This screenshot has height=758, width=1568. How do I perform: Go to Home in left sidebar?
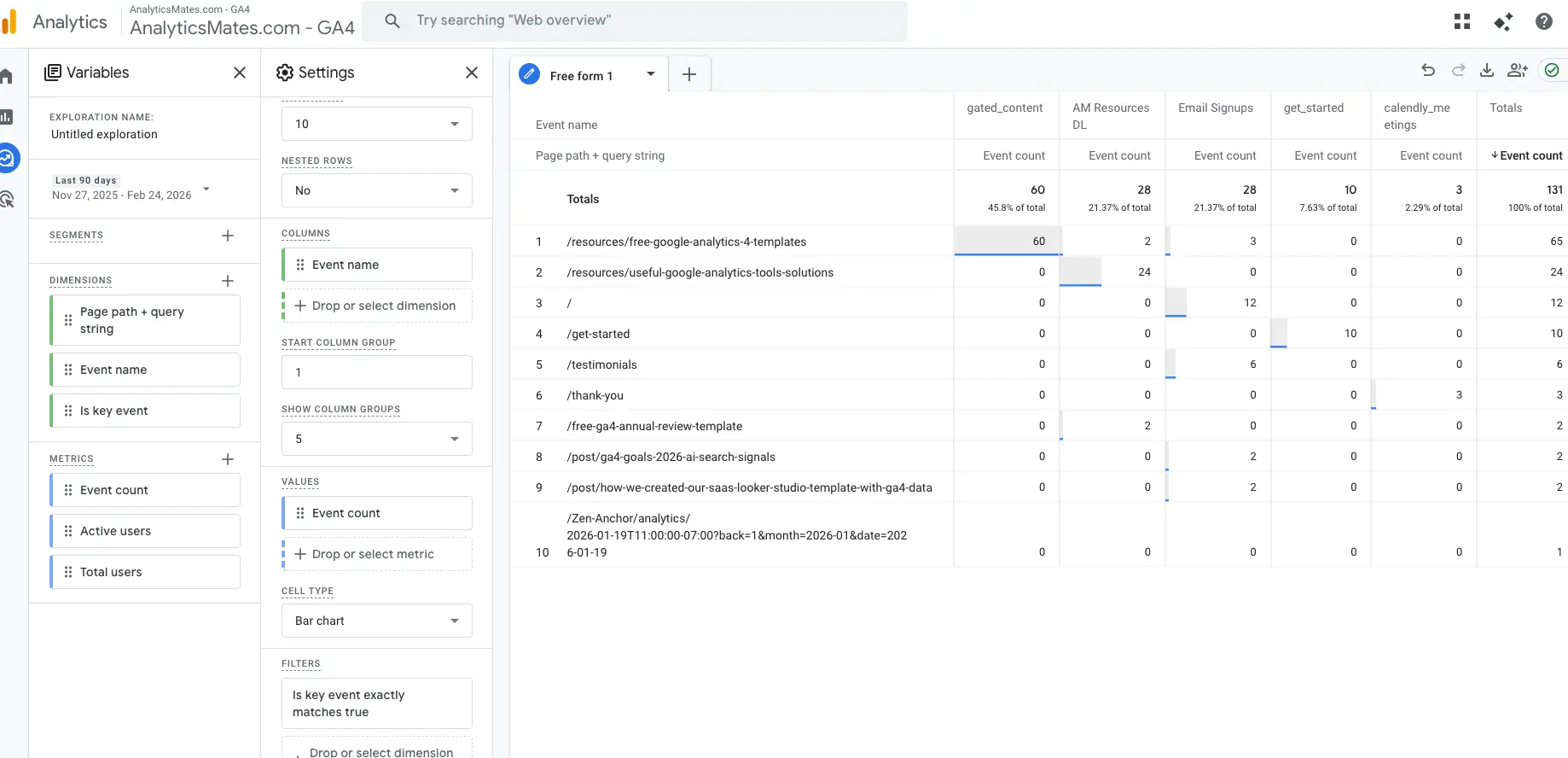pos(7,77)
